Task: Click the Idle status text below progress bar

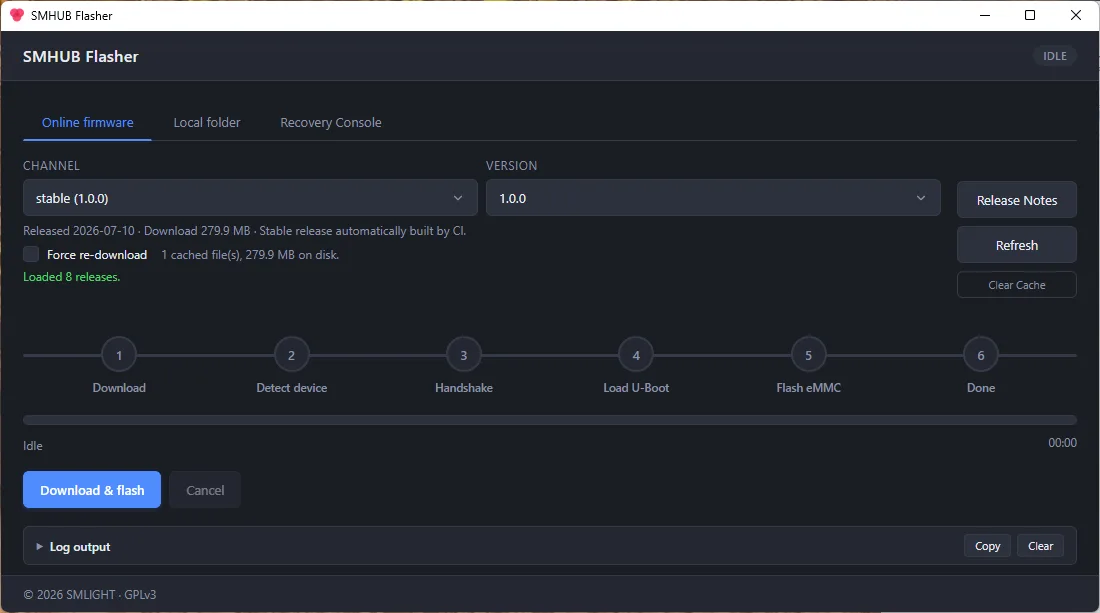Action: tap(33, 445)
